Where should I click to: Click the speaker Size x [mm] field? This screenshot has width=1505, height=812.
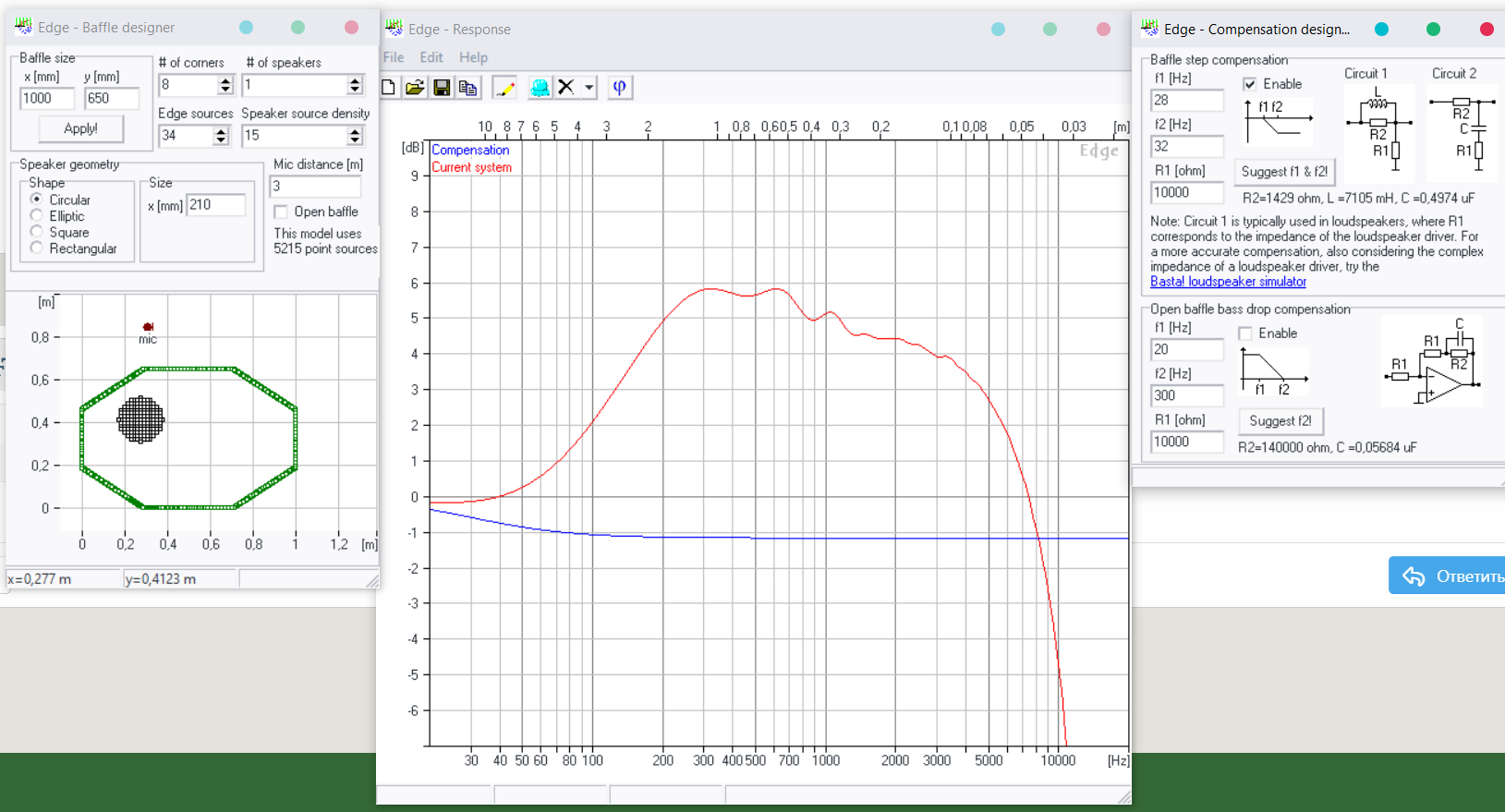(216, 205)
